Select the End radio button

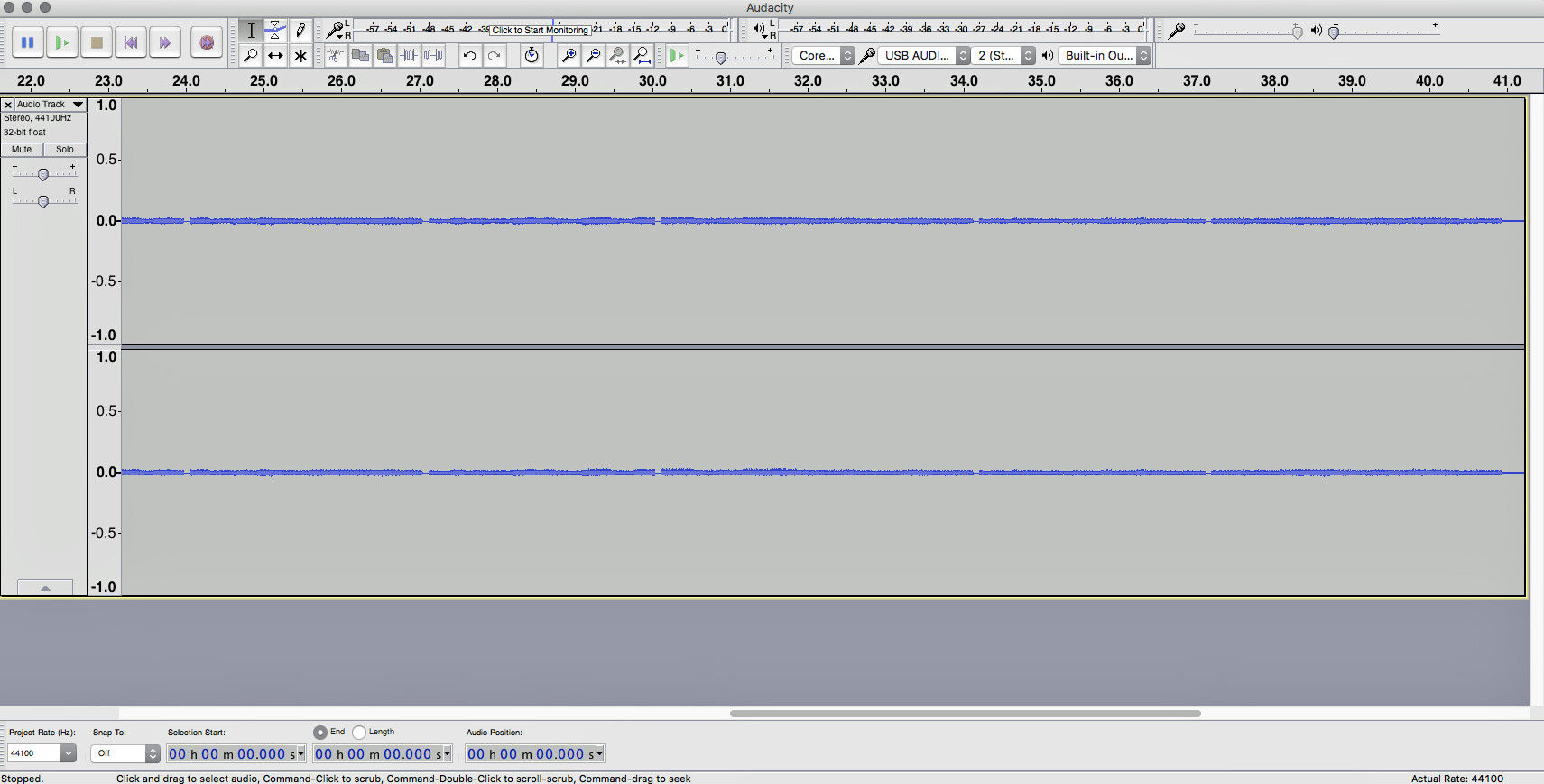point(320,733)
